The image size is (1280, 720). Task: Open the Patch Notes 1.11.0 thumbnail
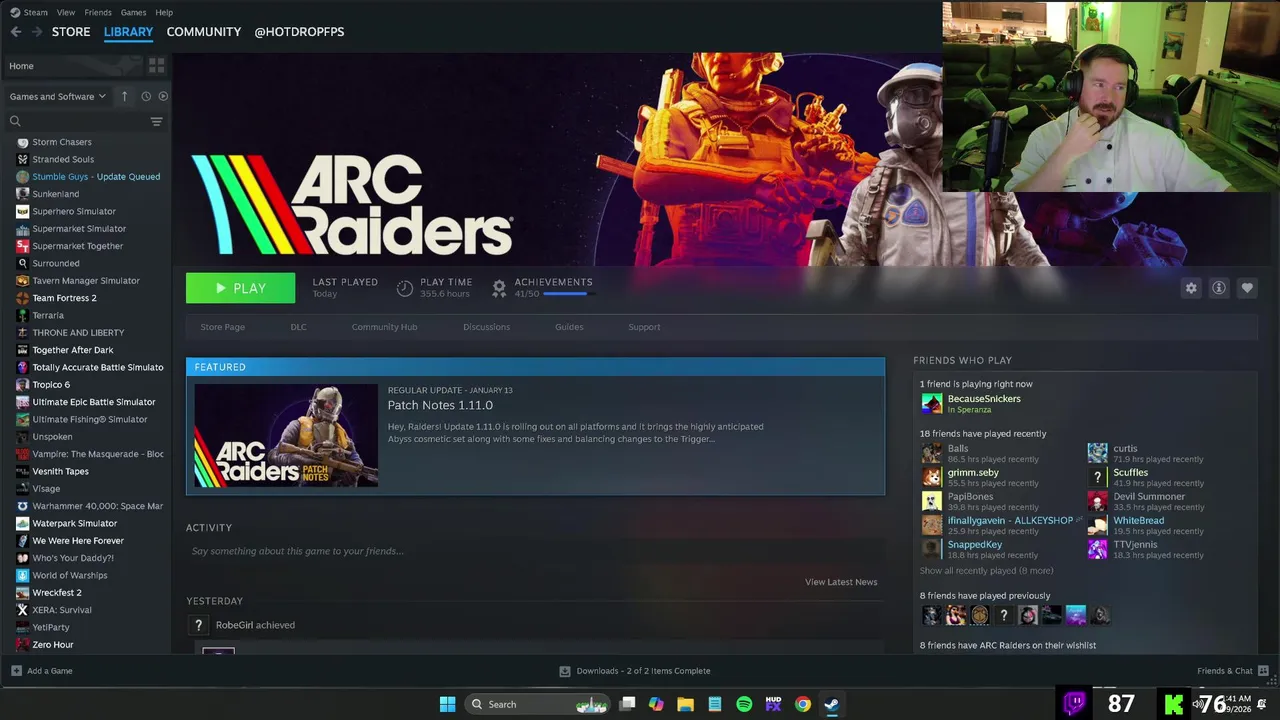[286, 435]
